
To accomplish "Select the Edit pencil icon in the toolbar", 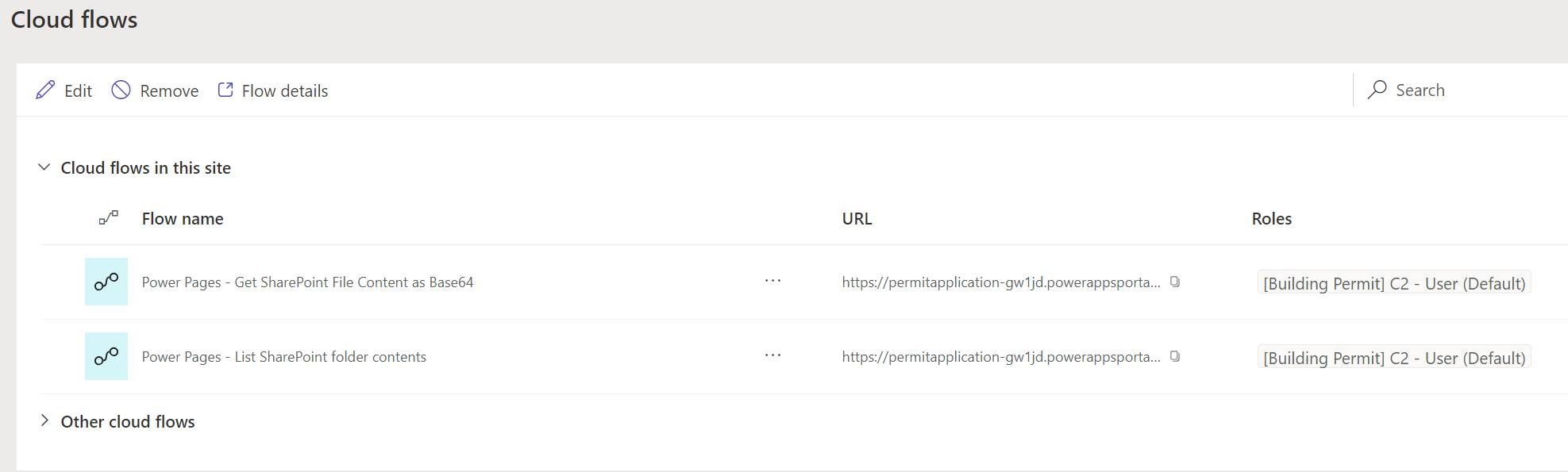I will (45, 90).
